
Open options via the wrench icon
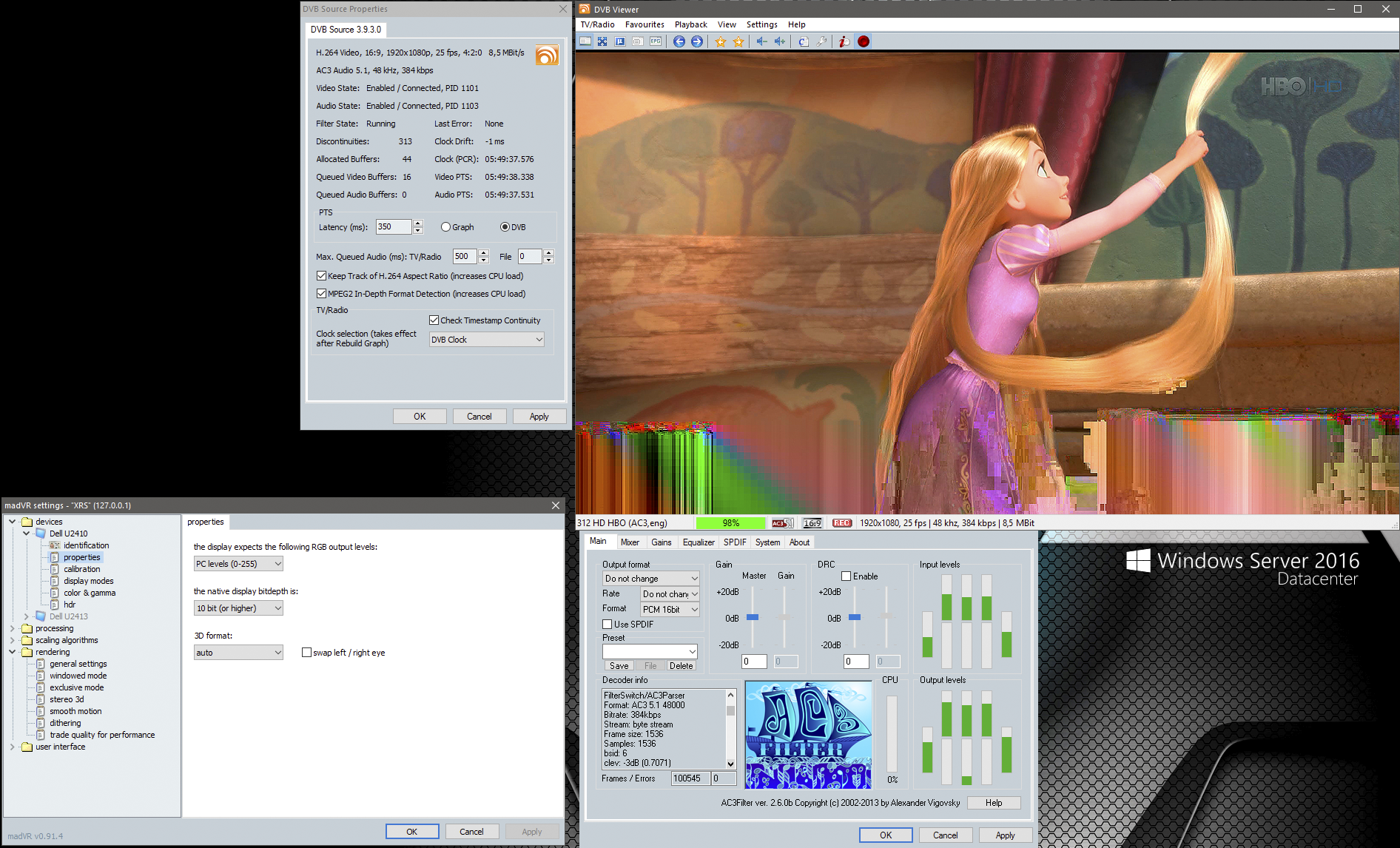[x=821, y=41]
